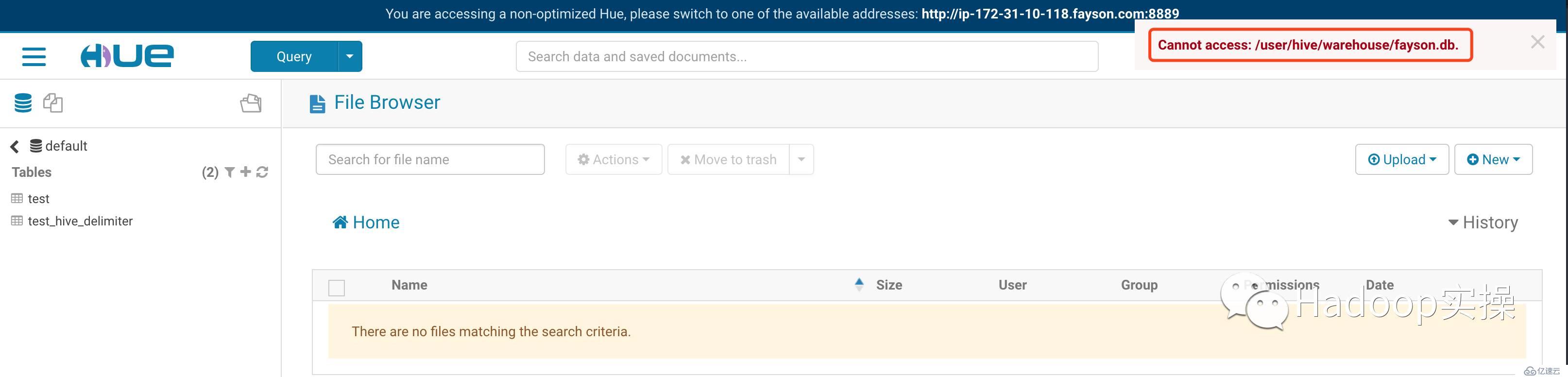This screenshot has width=1568, height=377.
Task: Open the documents assist panel icon
Action: click(x=53, y=103)
